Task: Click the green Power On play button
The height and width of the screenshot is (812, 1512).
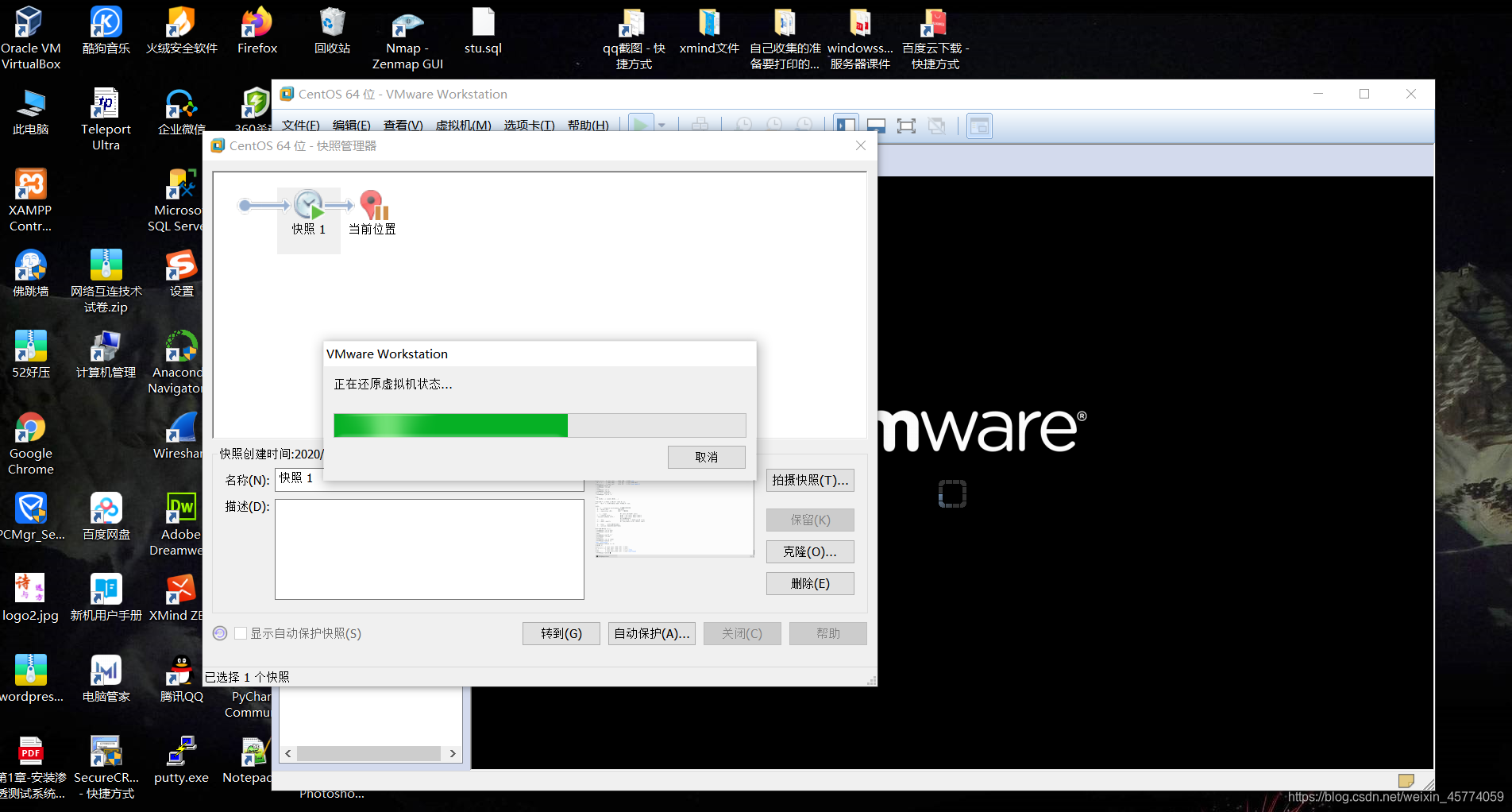Action: coord(640,125)
